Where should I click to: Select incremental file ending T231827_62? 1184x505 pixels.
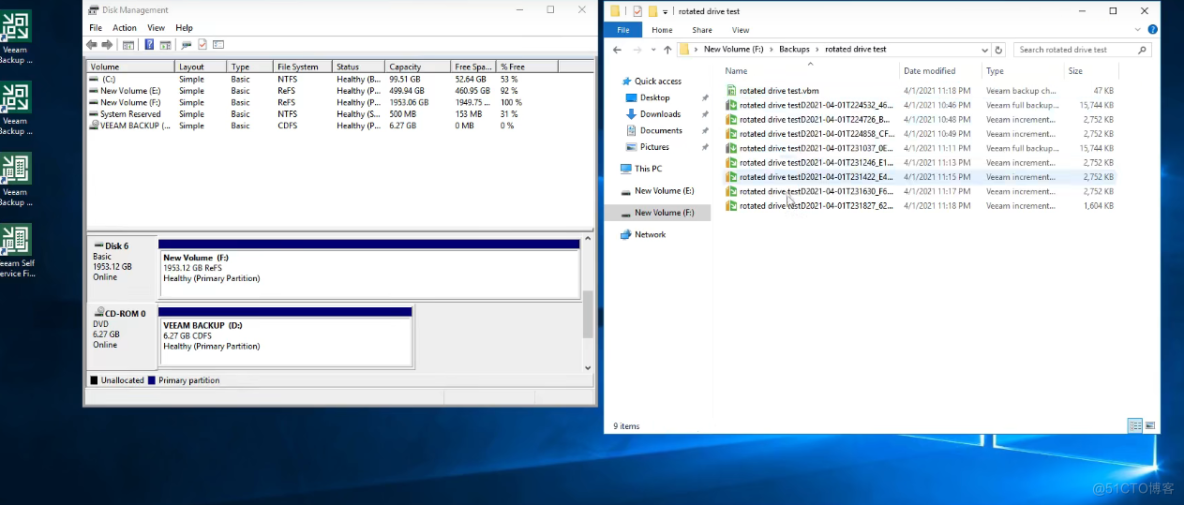click(920, 205)
